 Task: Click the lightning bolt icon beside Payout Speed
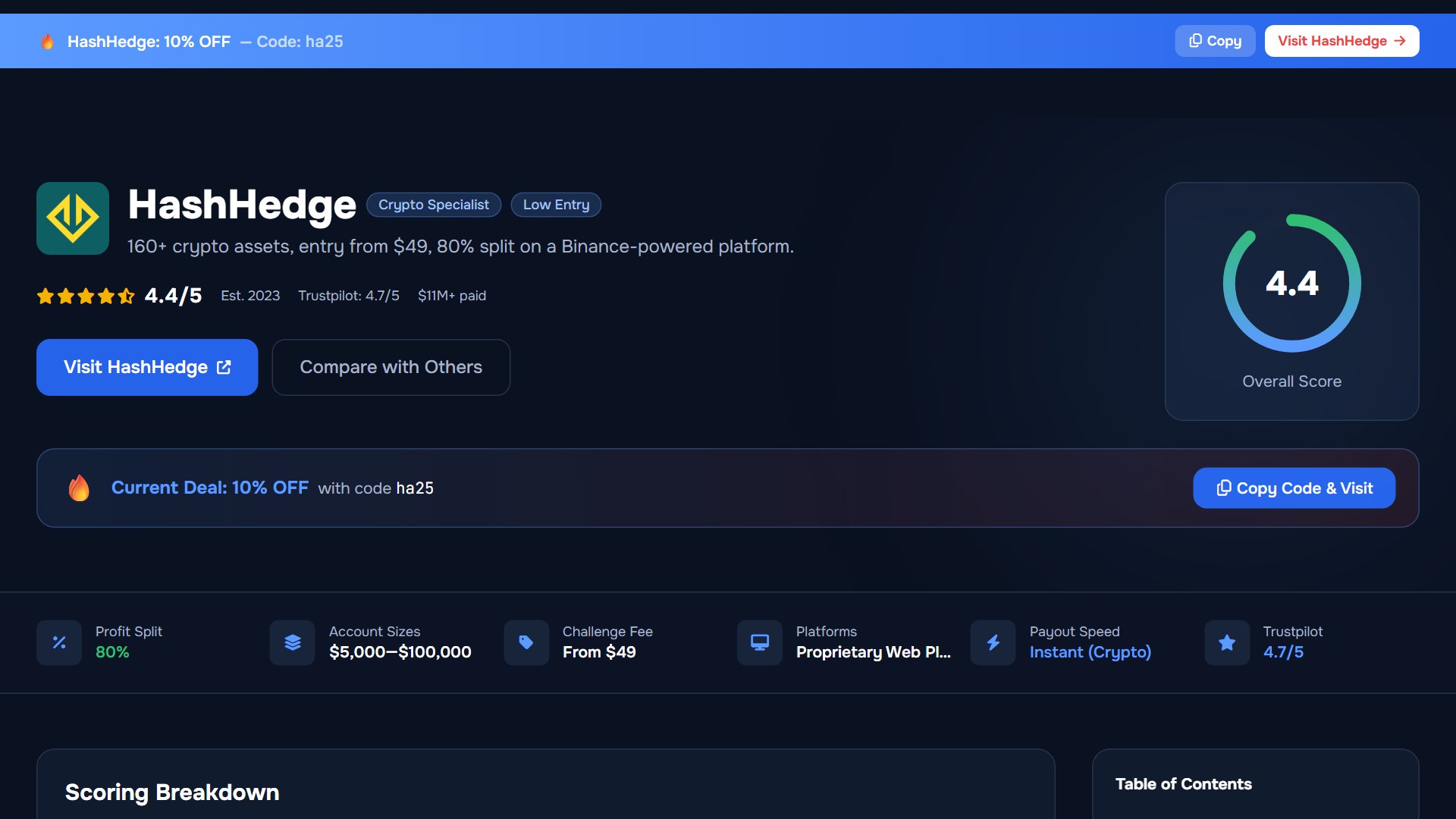coord(993,643)
